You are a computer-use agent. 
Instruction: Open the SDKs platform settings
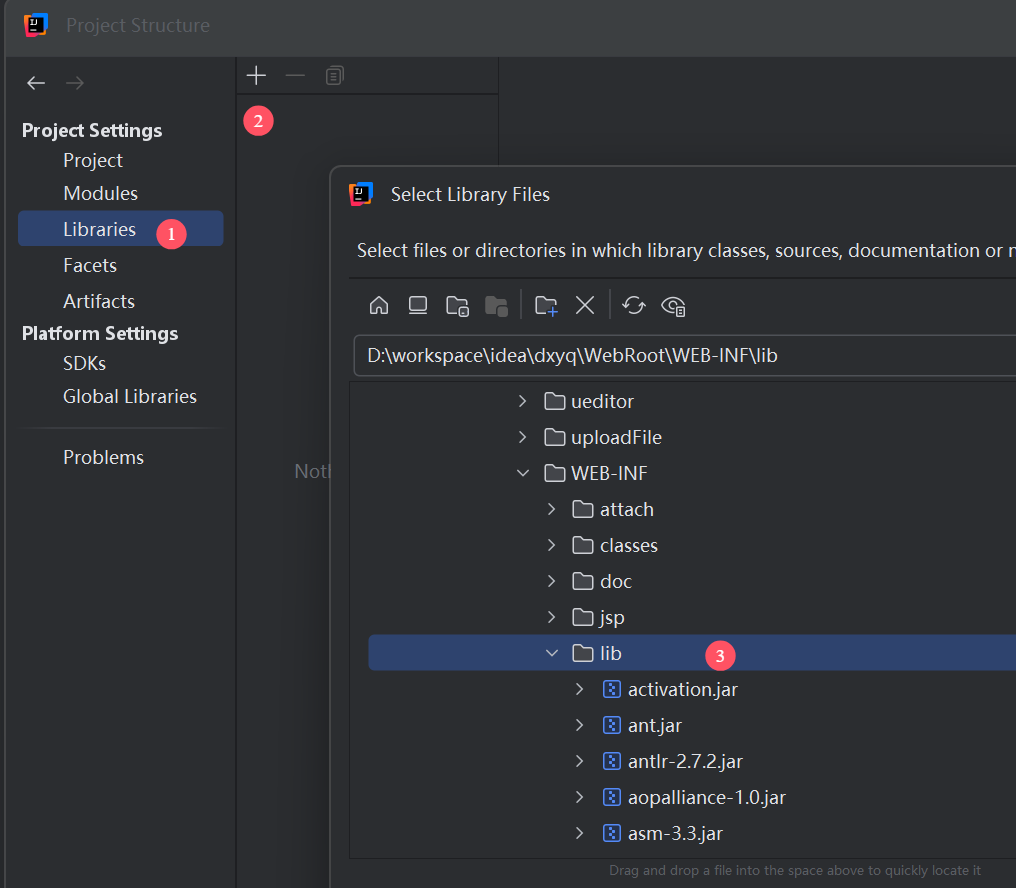point(84,364)
